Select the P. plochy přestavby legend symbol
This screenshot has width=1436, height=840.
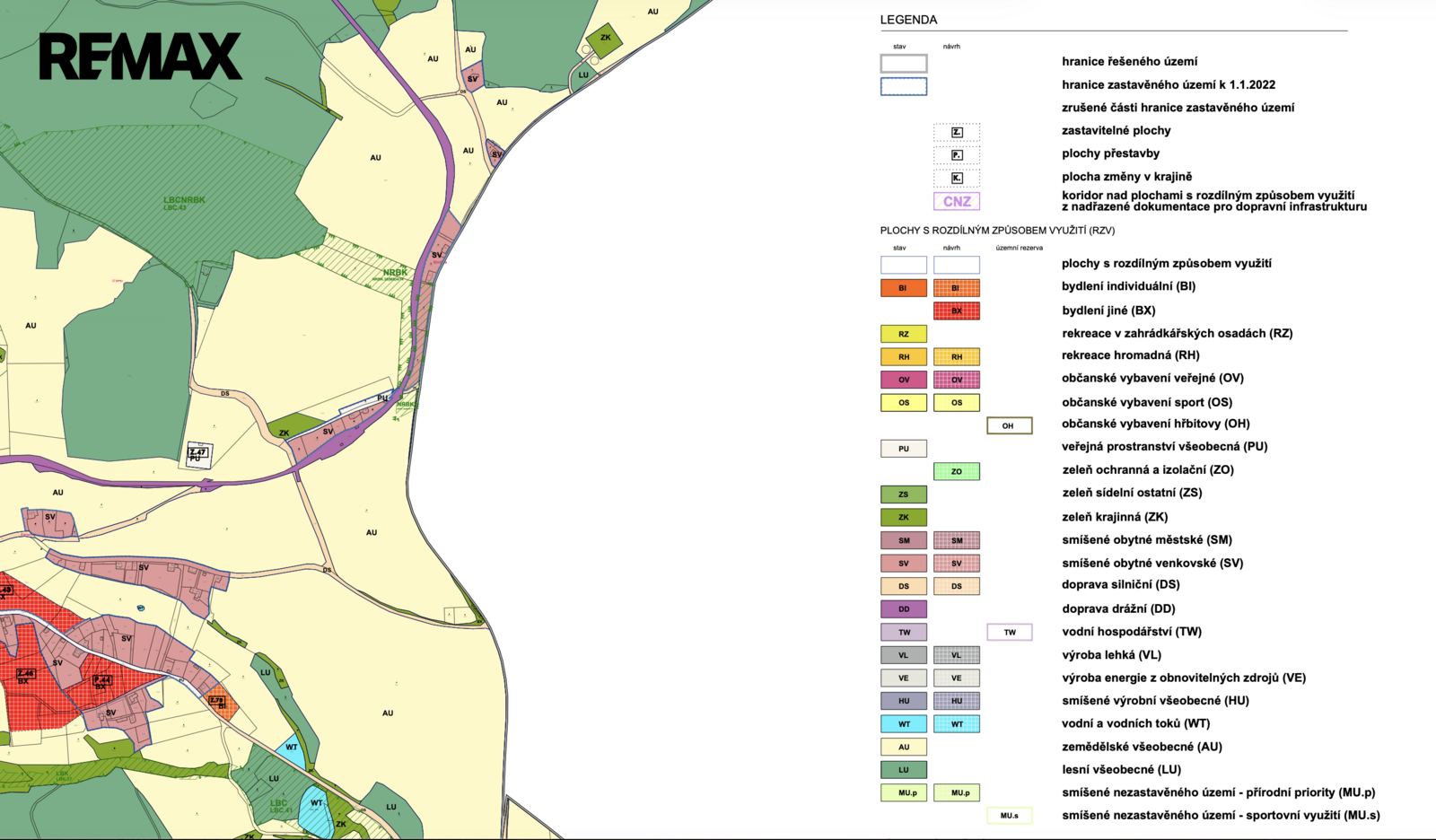click(x=957, y=155)
